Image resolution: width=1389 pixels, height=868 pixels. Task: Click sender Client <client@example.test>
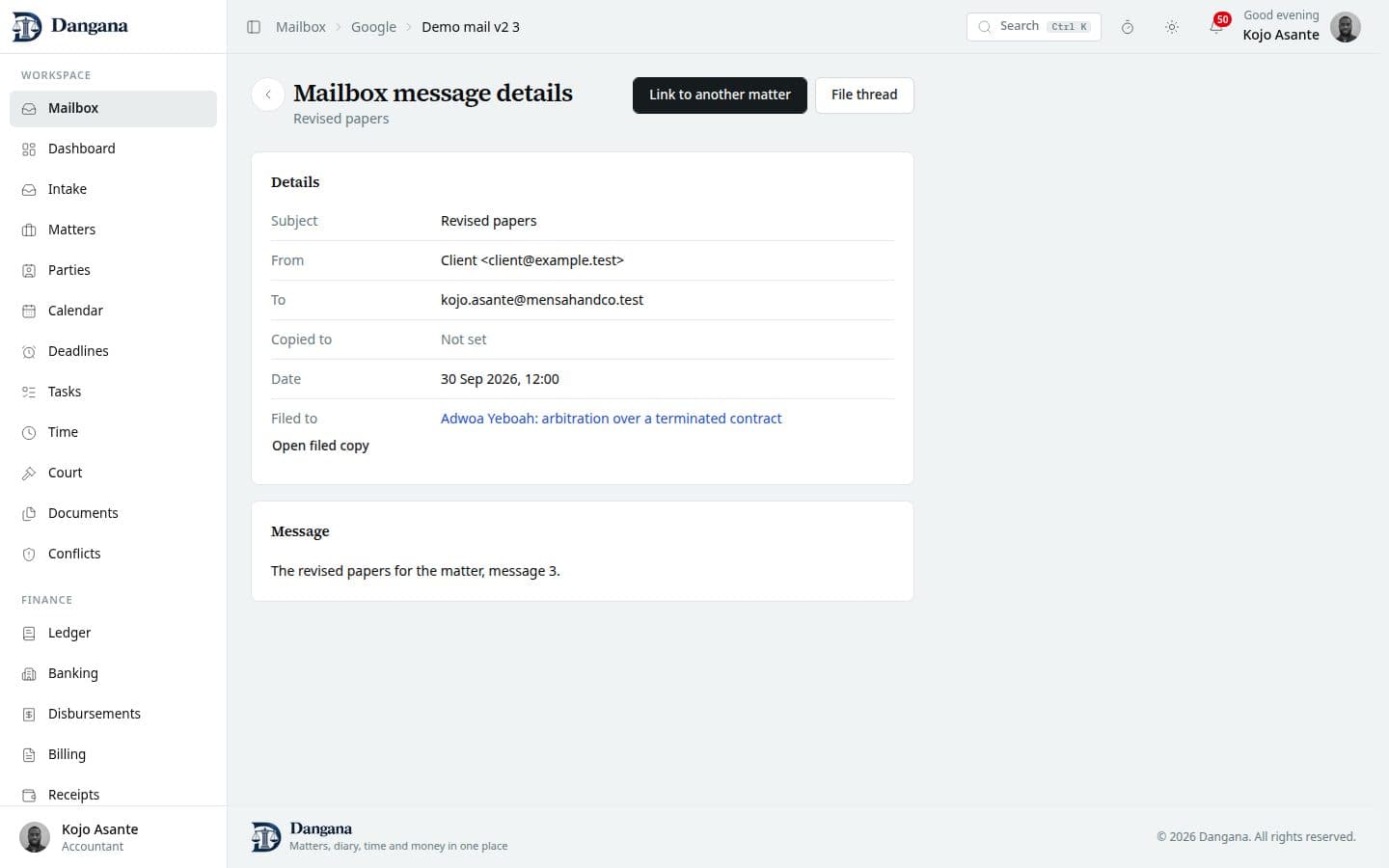pos(532,260)
